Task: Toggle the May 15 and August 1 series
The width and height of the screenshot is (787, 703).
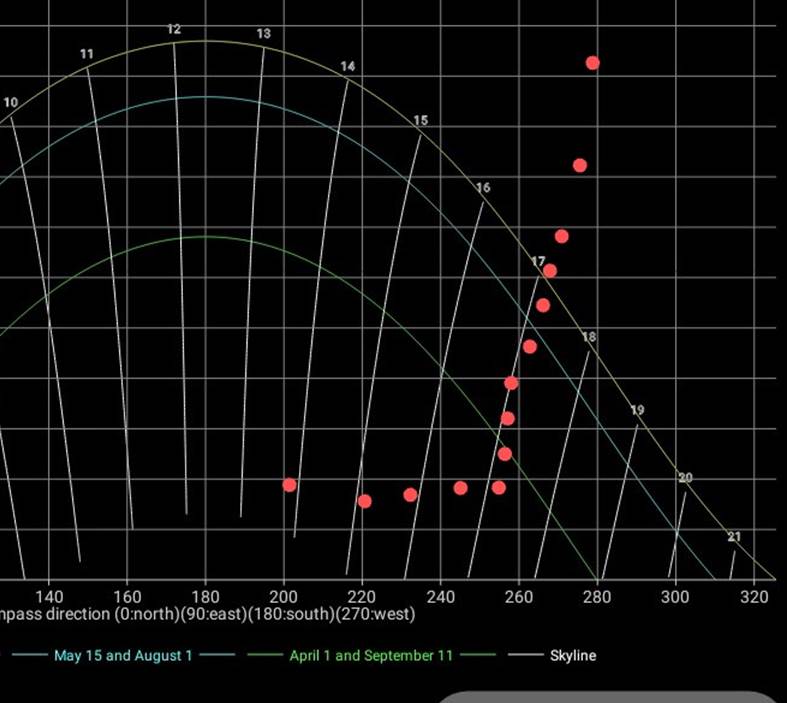Action: (x=122, y=656)
